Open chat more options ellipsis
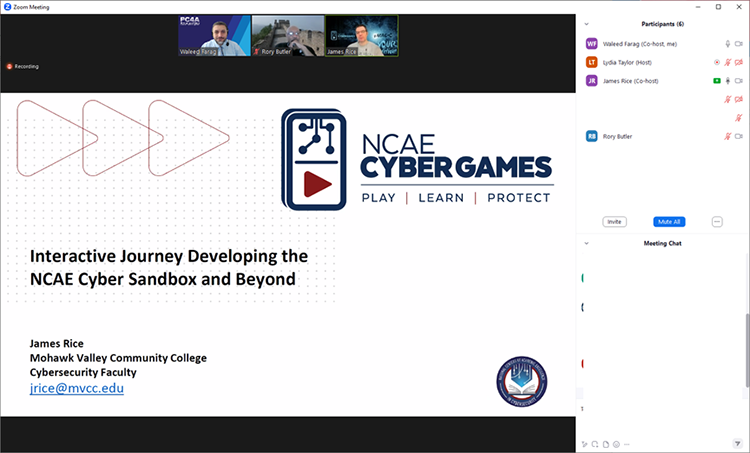The image size is (750, 453). (627, 444)
